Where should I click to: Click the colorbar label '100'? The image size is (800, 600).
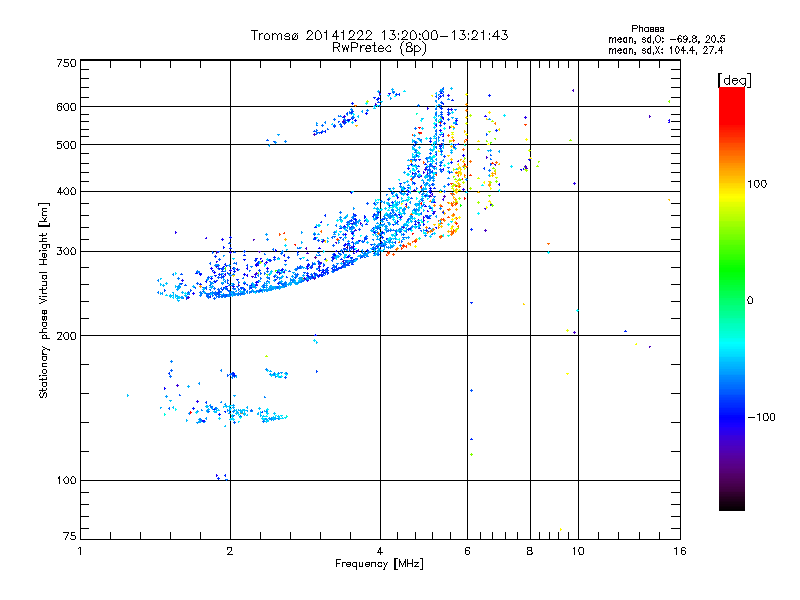[x=757, y=184]
